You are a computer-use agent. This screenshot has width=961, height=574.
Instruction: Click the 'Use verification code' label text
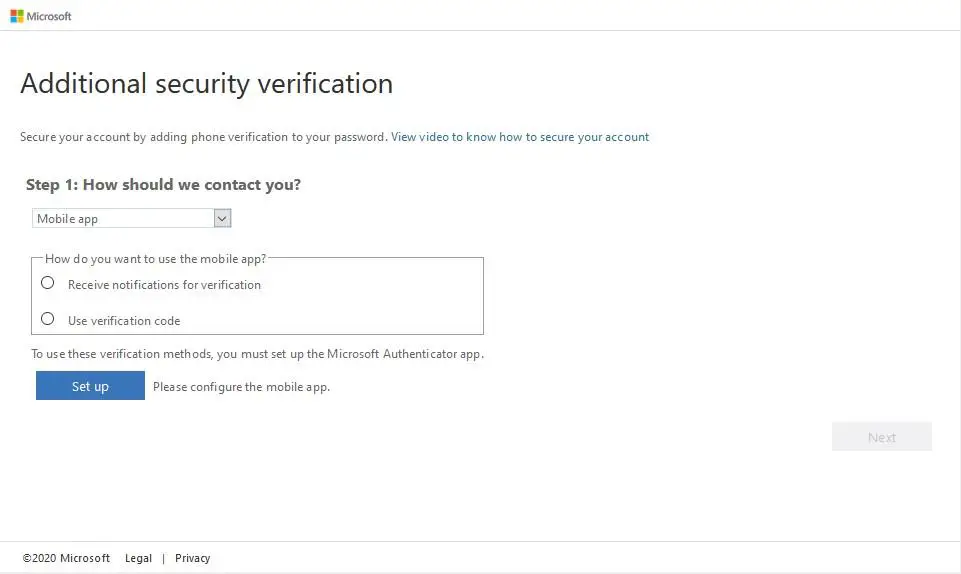click(124, 321)
